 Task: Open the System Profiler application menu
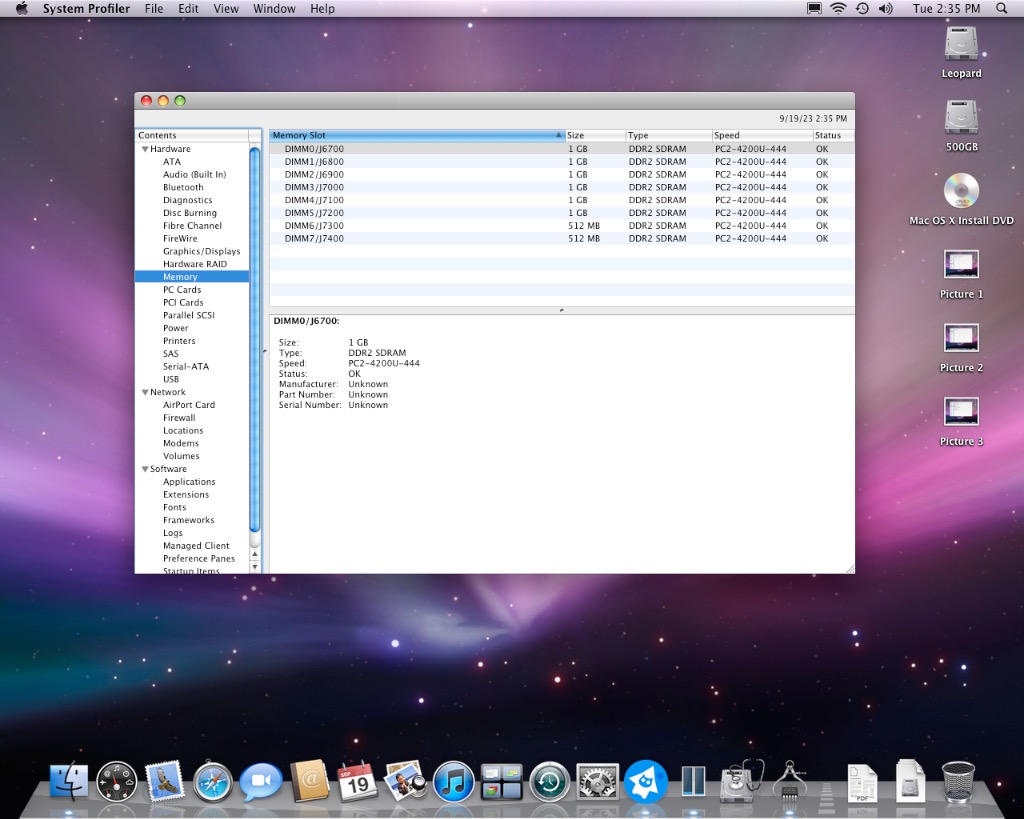[86, 8]
